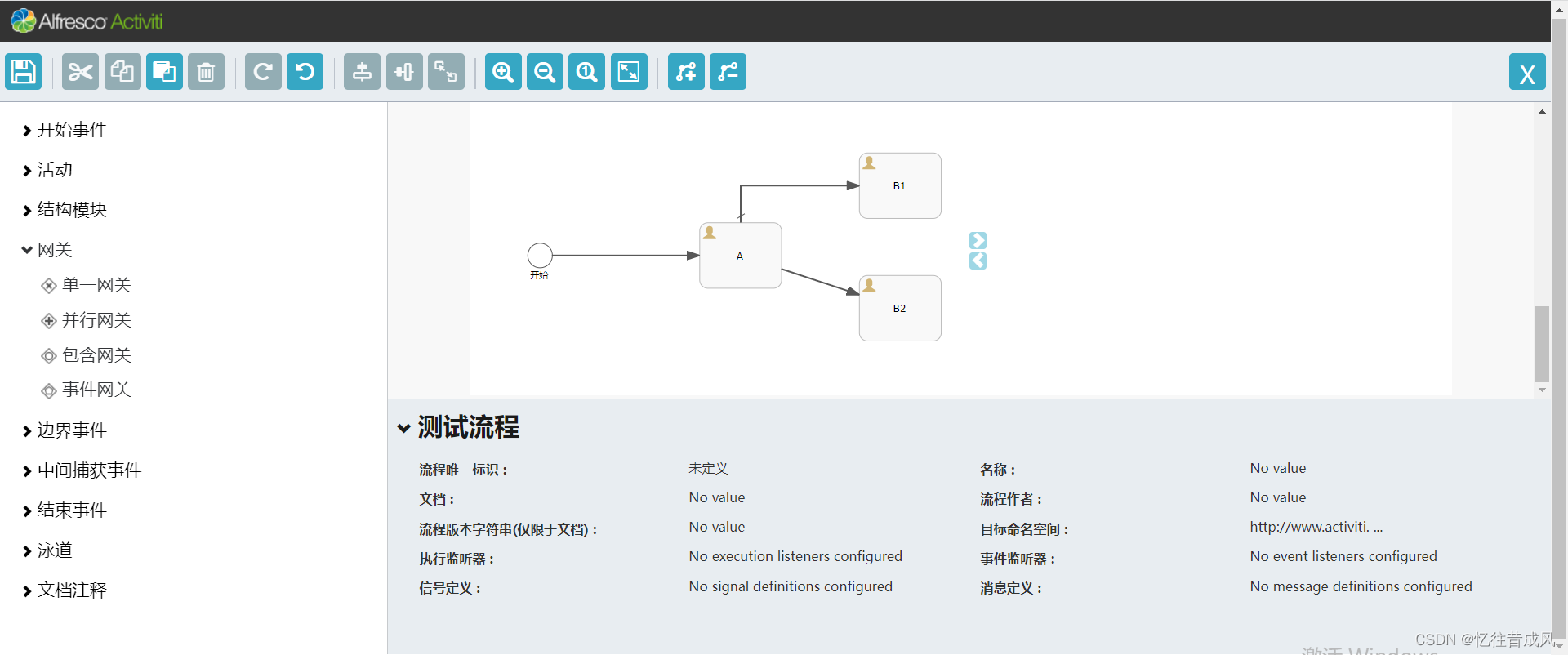This screenshot has height=655, width=1568.
Task: Edit the 流程唯一标识 value 未定义
Action: tap(708, 469)
